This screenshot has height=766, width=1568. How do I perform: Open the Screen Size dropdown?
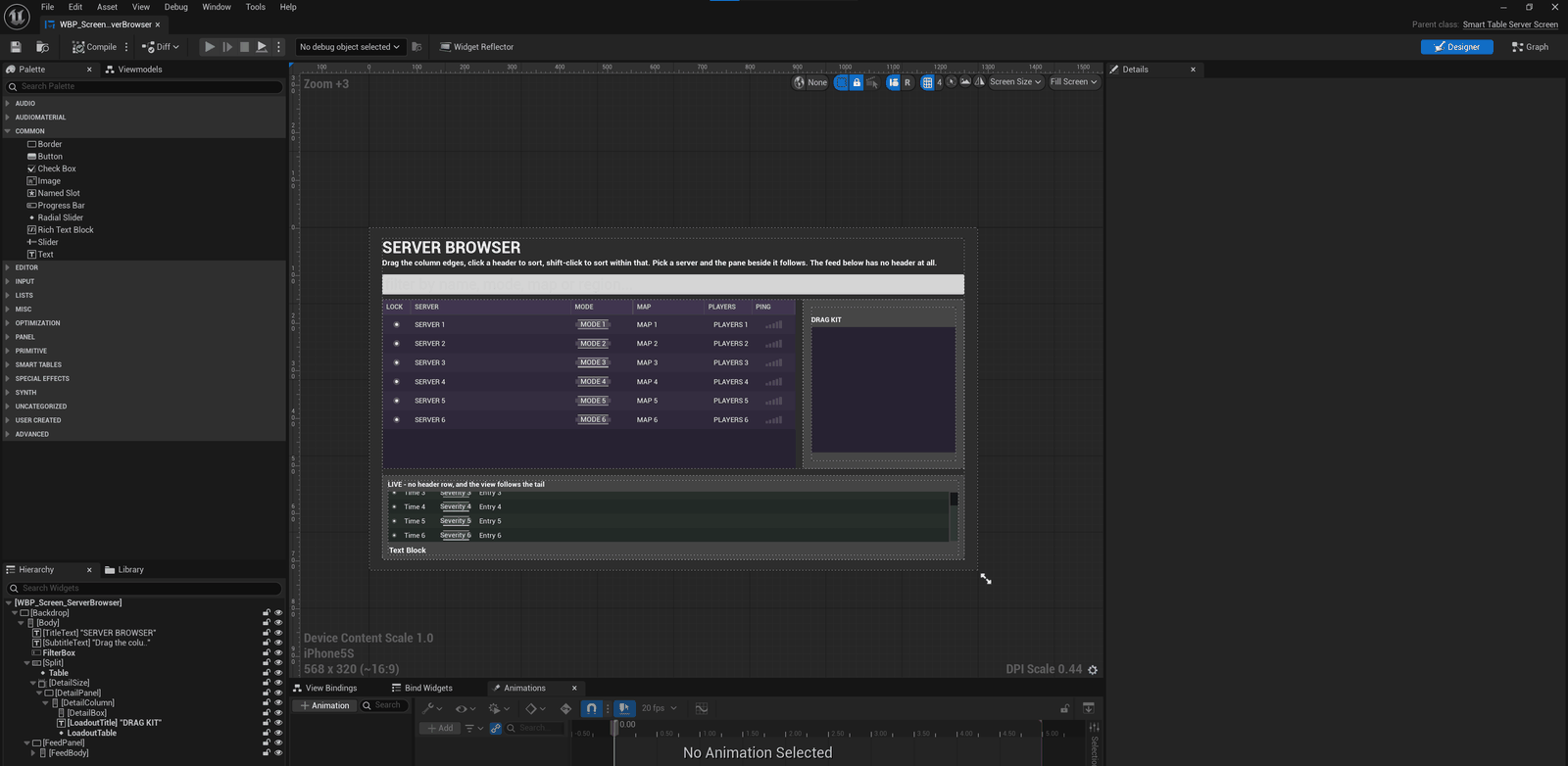point(1015,82)
